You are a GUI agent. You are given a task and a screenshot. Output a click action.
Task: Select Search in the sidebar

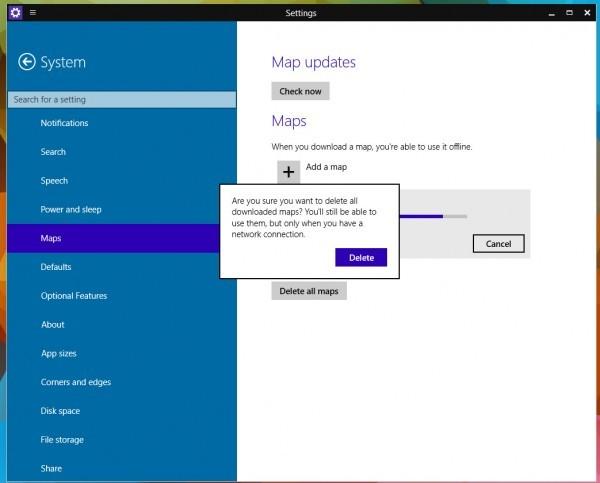point(53,152)
